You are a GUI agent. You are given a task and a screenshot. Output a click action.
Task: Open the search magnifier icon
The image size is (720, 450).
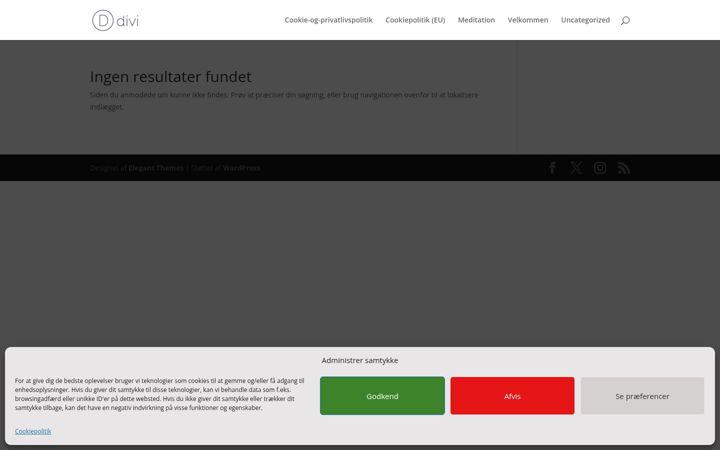click(625, 20)
